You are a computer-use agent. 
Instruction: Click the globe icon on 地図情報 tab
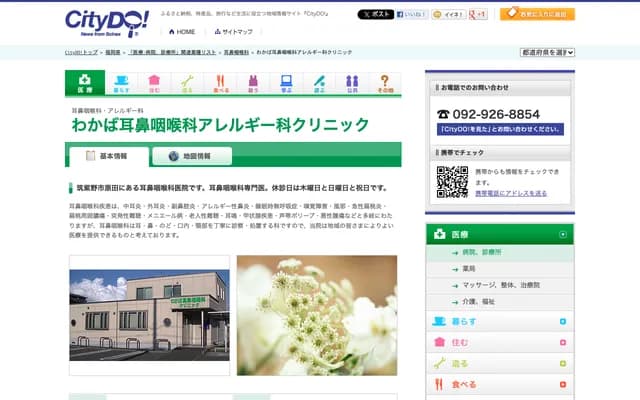pos(173,156)
